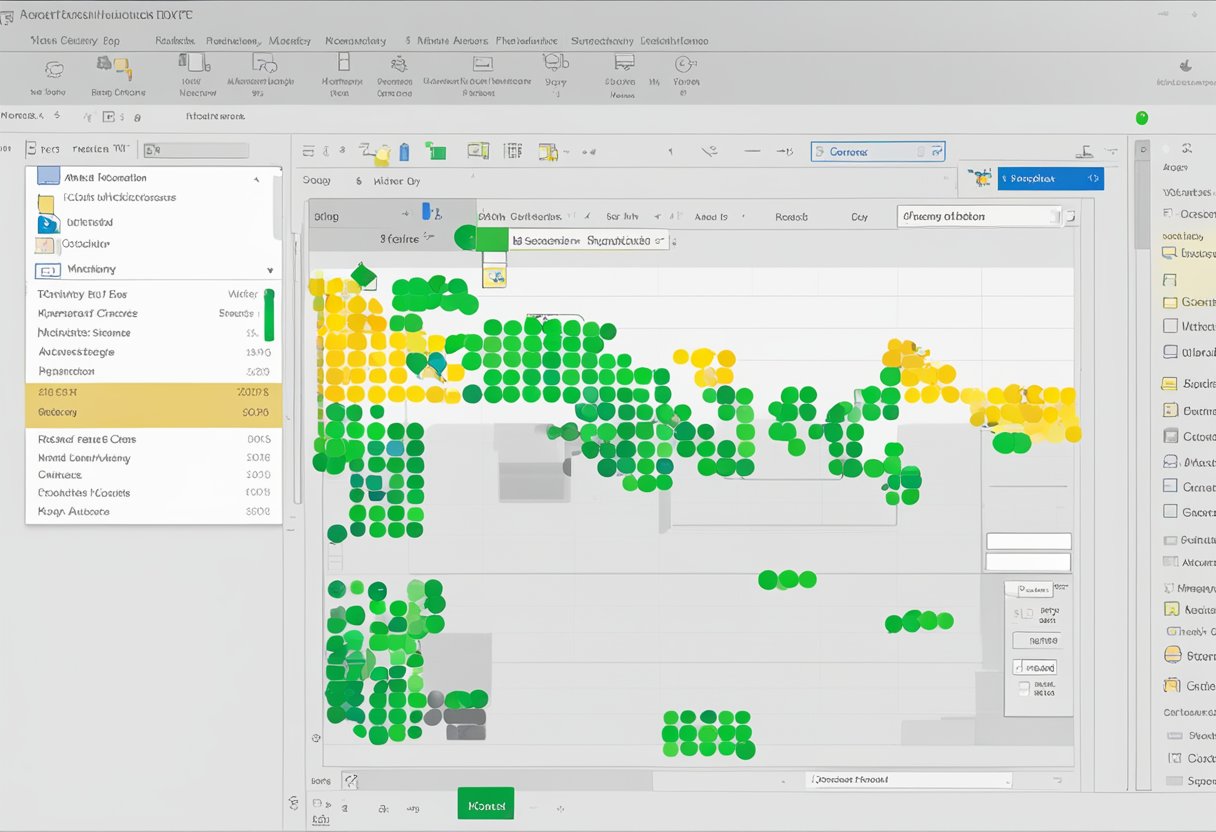Open the 'Noomostaty' ribbon tab
Screen dimensions: 1216x832
[355, 41]
